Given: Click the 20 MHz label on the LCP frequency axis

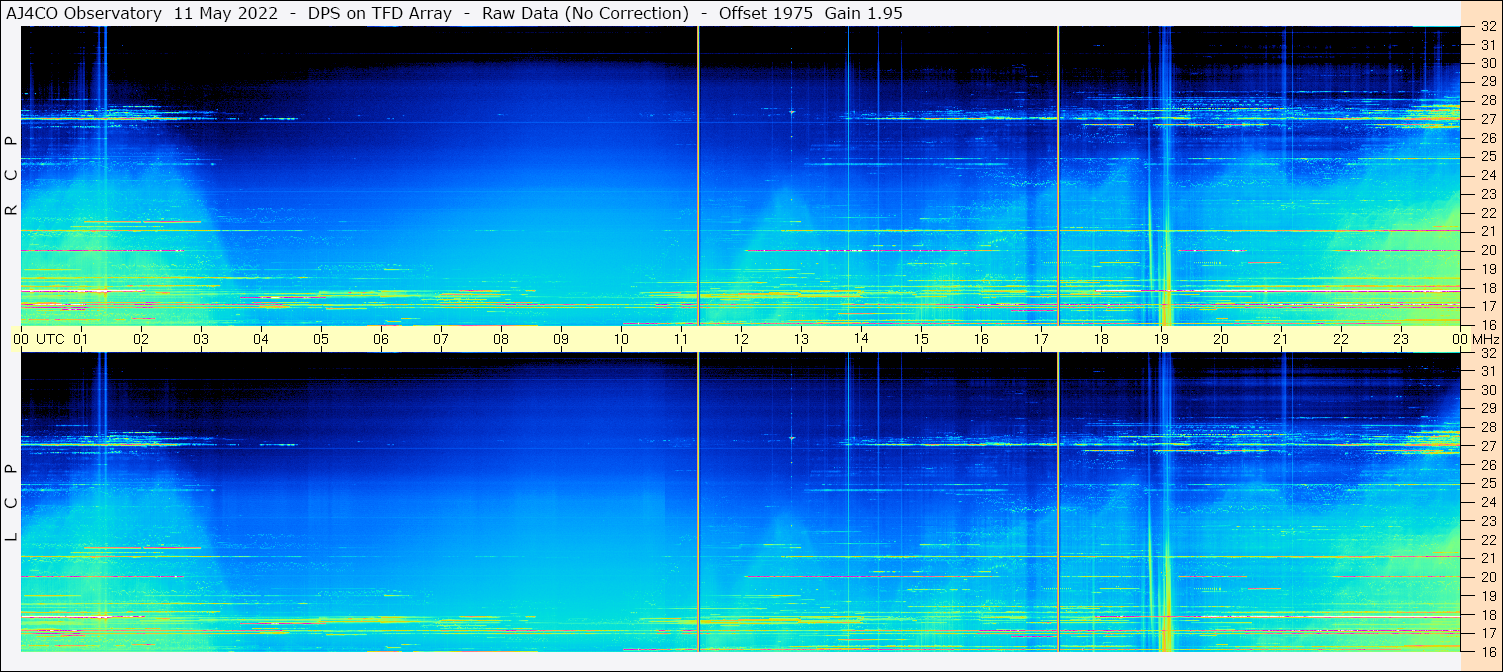Looking at the screenshot, I should pos(1487,576).
